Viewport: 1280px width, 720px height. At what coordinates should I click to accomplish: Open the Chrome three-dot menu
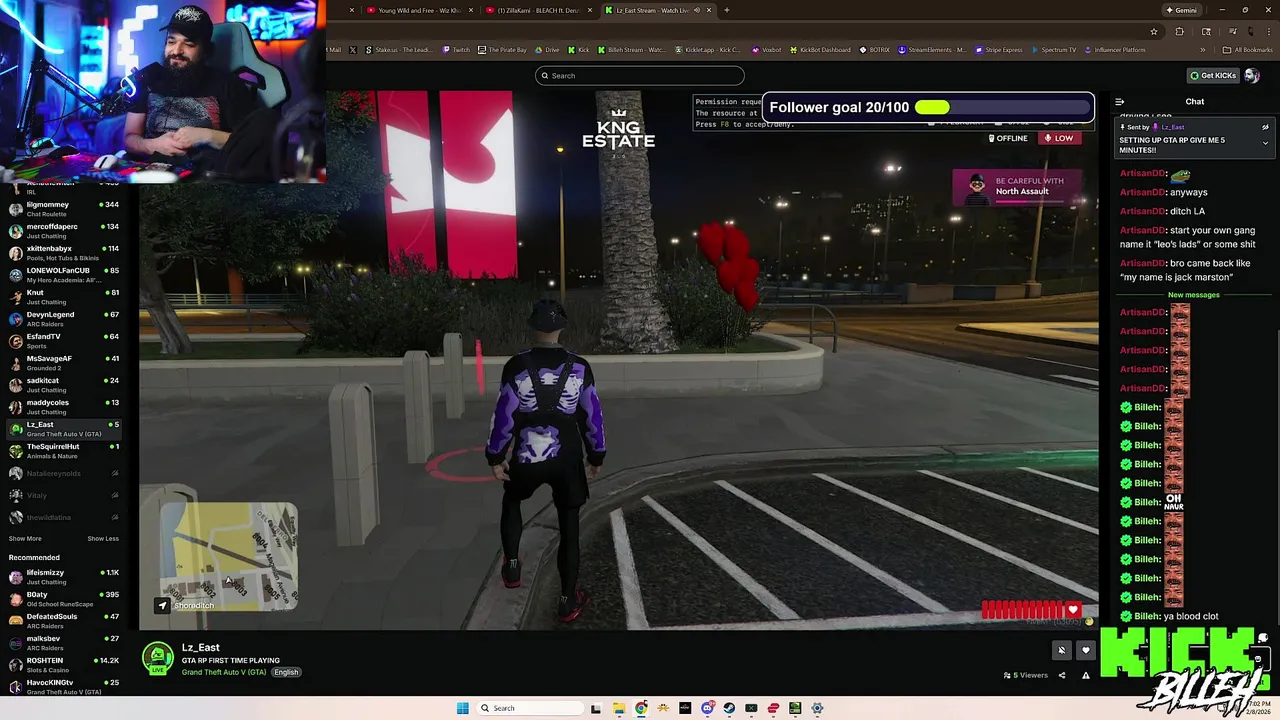[x=1267, y=31]
